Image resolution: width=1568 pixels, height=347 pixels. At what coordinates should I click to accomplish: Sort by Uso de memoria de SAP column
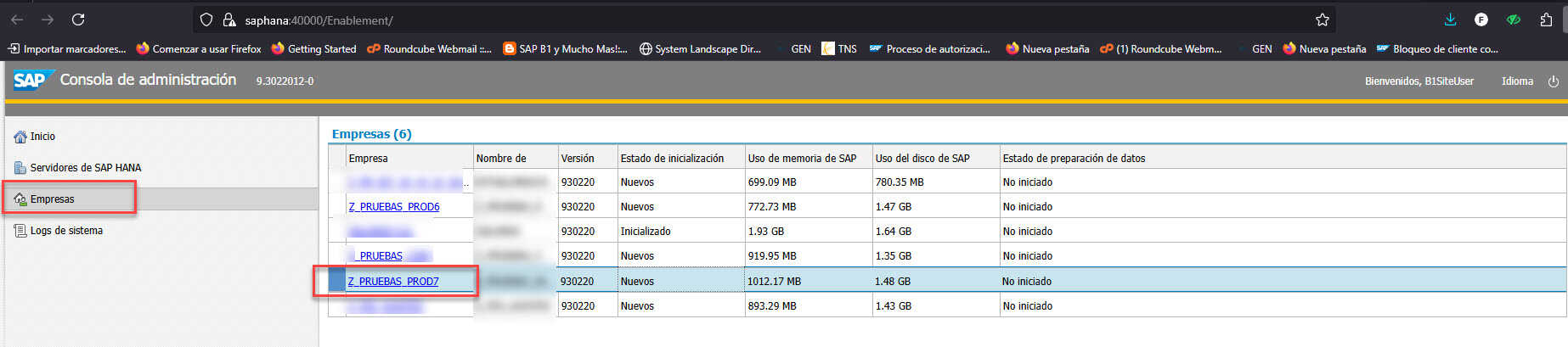tap(802, 159)
